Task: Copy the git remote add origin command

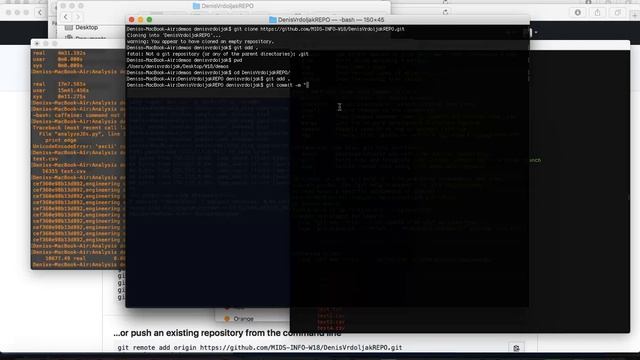Action: pos(516,348)
